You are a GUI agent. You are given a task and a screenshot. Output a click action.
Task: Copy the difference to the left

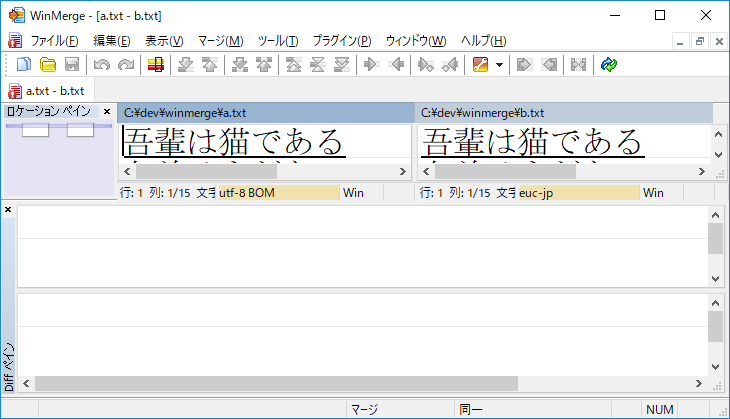point(396,64)
